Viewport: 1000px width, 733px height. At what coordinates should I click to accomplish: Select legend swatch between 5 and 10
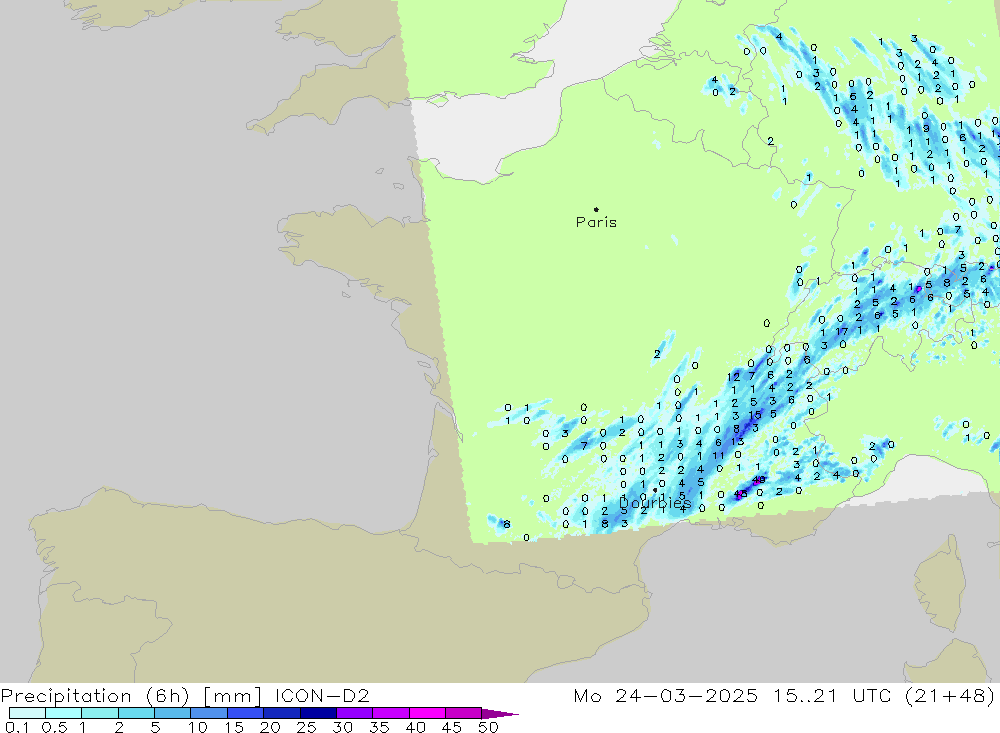(x=172, y=713)
